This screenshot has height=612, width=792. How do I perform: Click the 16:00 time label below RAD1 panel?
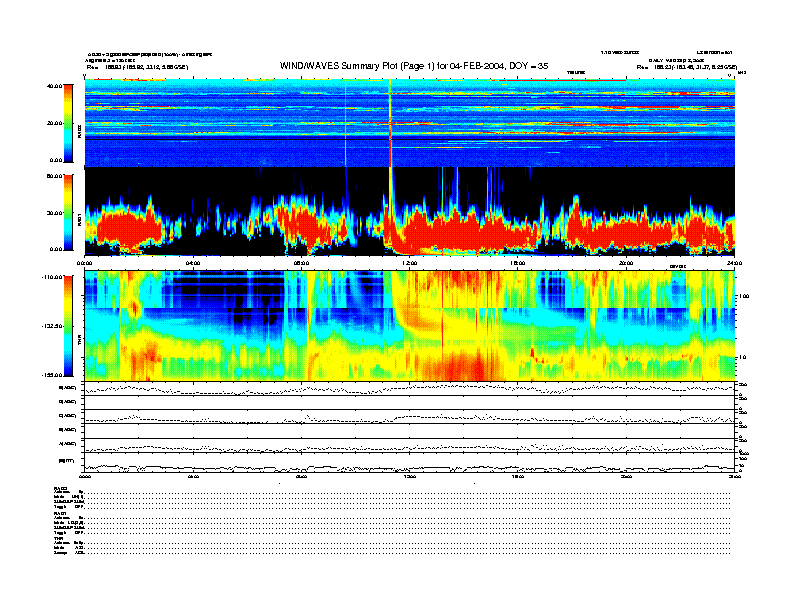point(517,263)
